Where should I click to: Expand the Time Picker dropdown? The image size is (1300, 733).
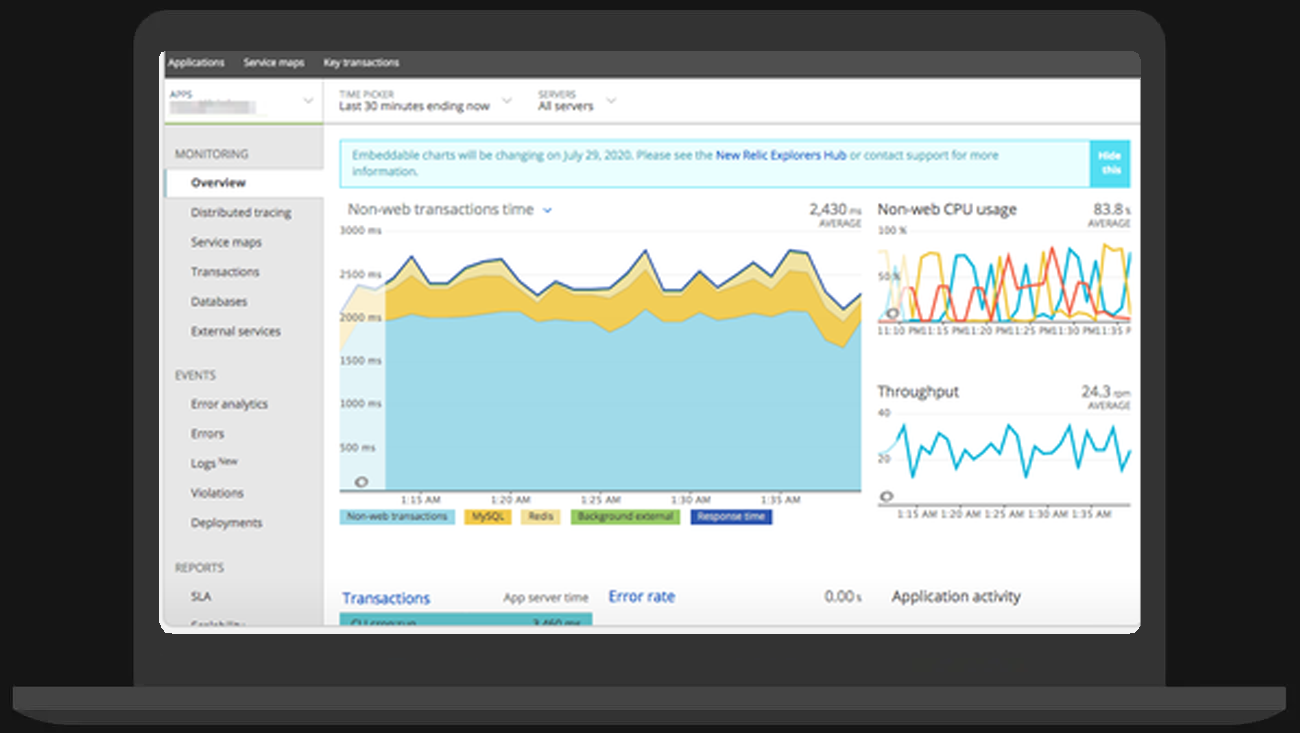coord(506,101)
